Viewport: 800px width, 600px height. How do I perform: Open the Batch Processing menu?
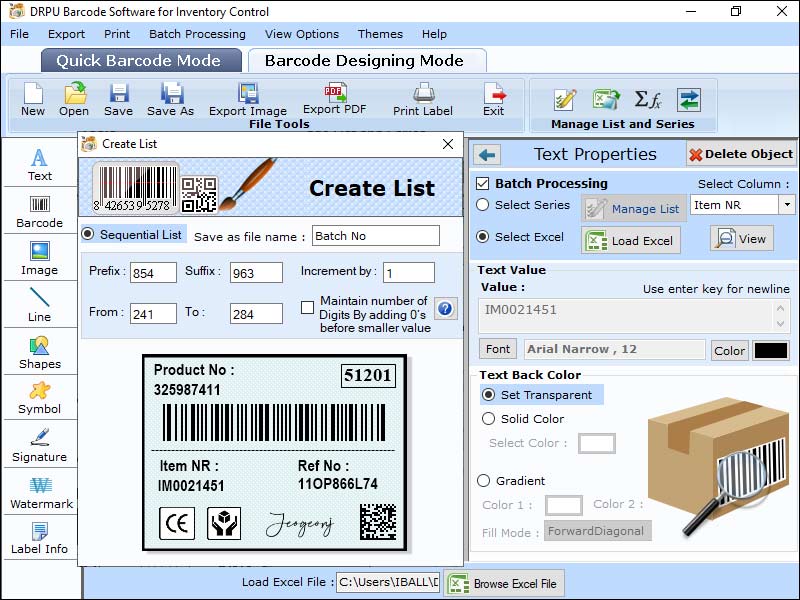(197, 33)
